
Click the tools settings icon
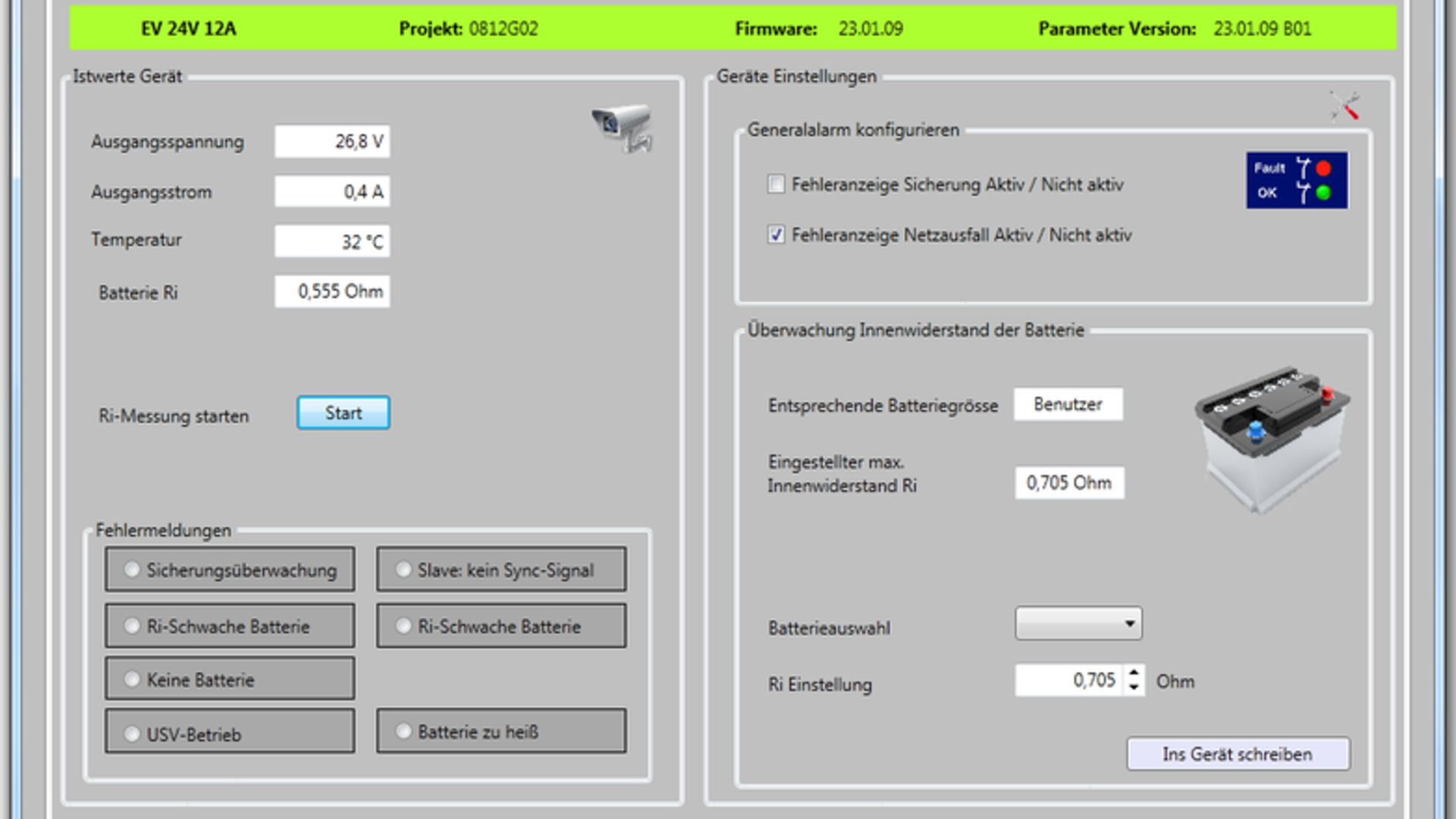click(x=1345, y=106)
